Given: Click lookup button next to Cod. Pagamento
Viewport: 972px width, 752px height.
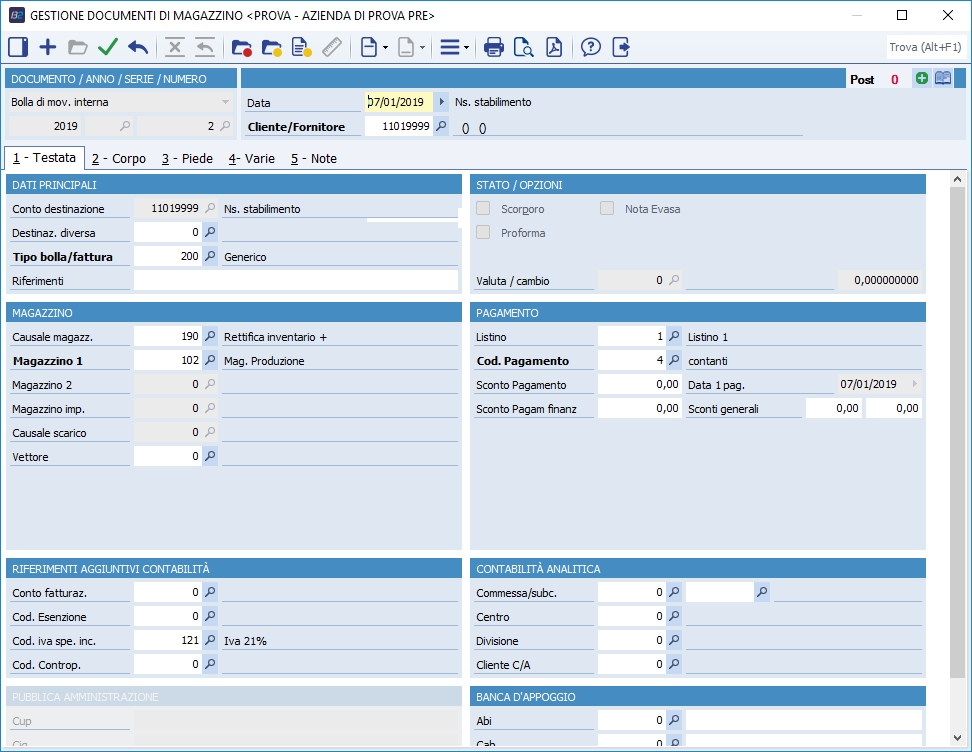Looking at the screenshot, I should coord(674,361).
